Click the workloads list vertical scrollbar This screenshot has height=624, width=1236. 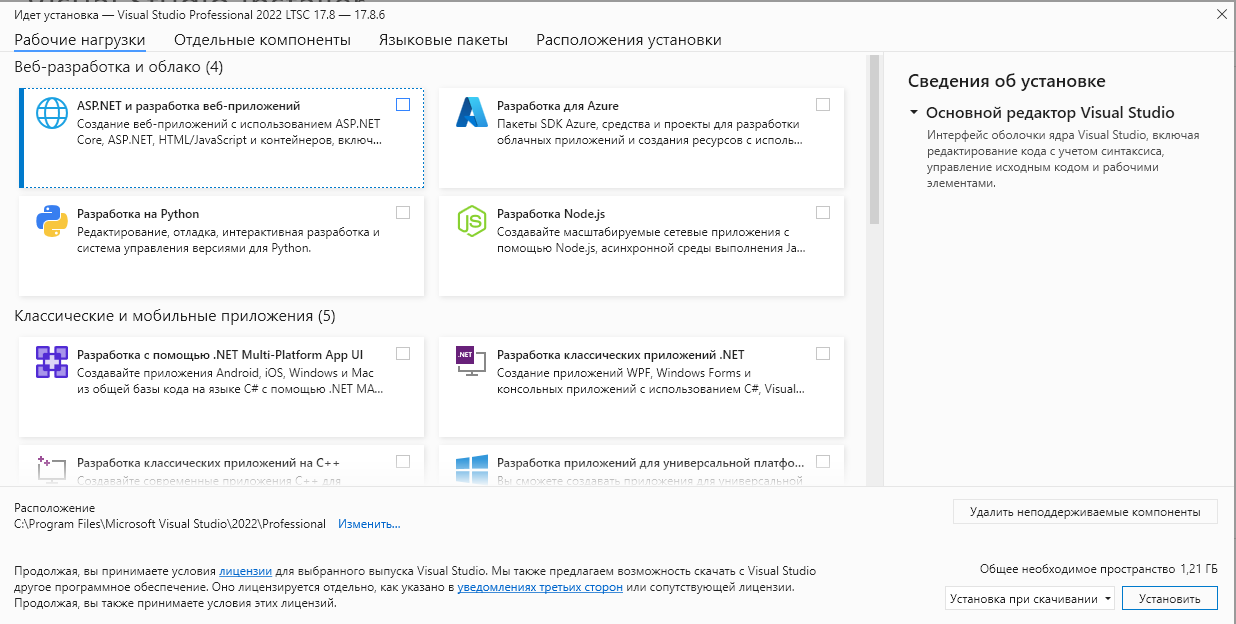pos(874,140)
